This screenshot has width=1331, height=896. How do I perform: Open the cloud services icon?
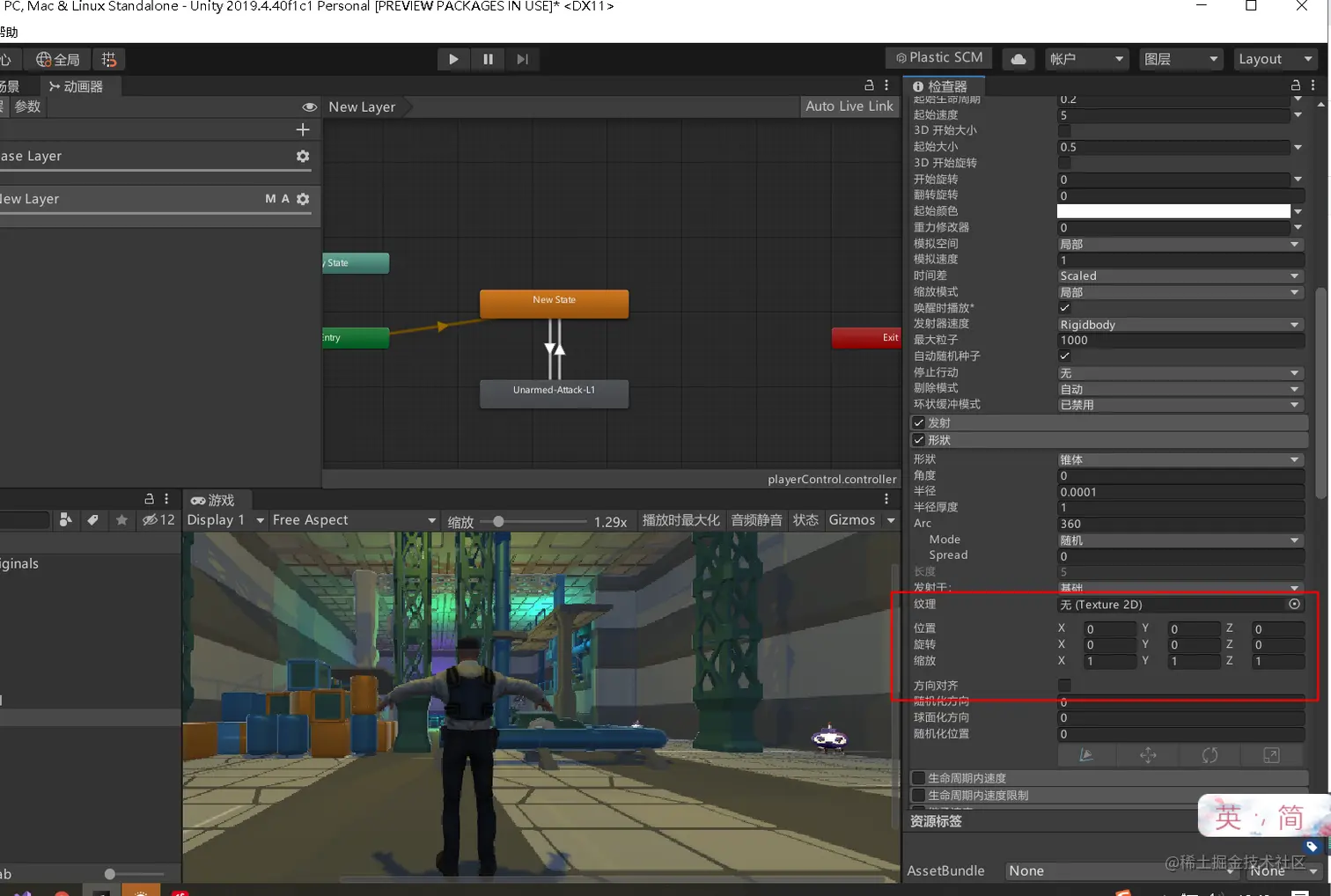coord(1018,59)
